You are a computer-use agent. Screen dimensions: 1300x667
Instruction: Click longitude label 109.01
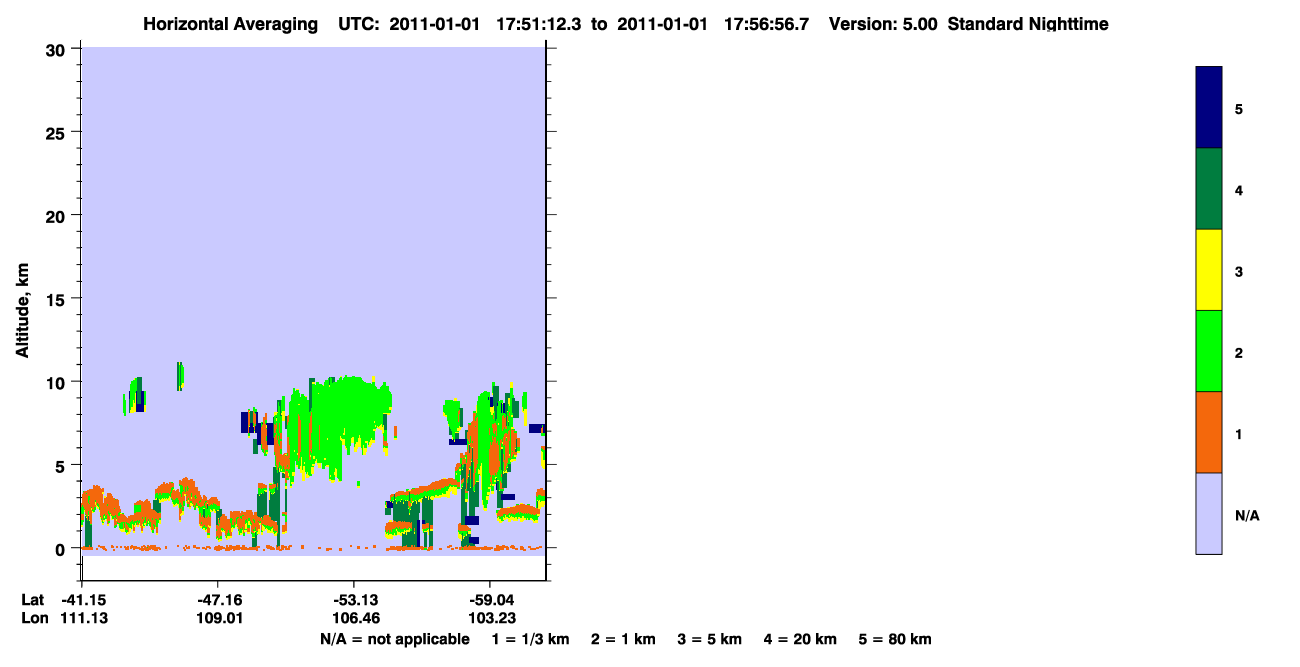(219, 618)
